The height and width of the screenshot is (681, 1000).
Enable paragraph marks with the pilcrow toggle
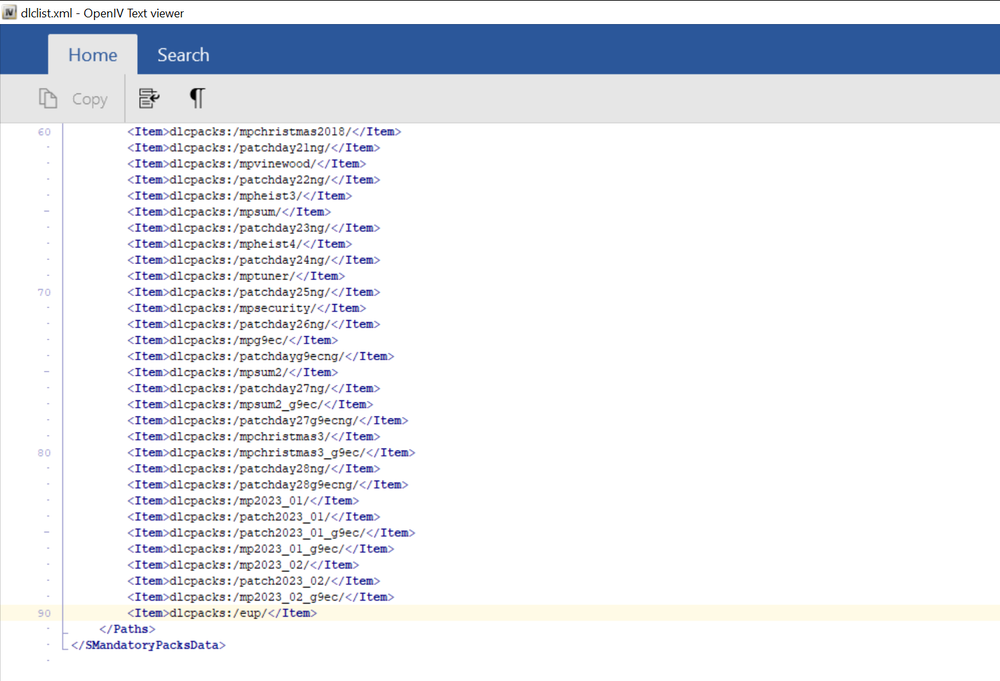pos(196,97)
